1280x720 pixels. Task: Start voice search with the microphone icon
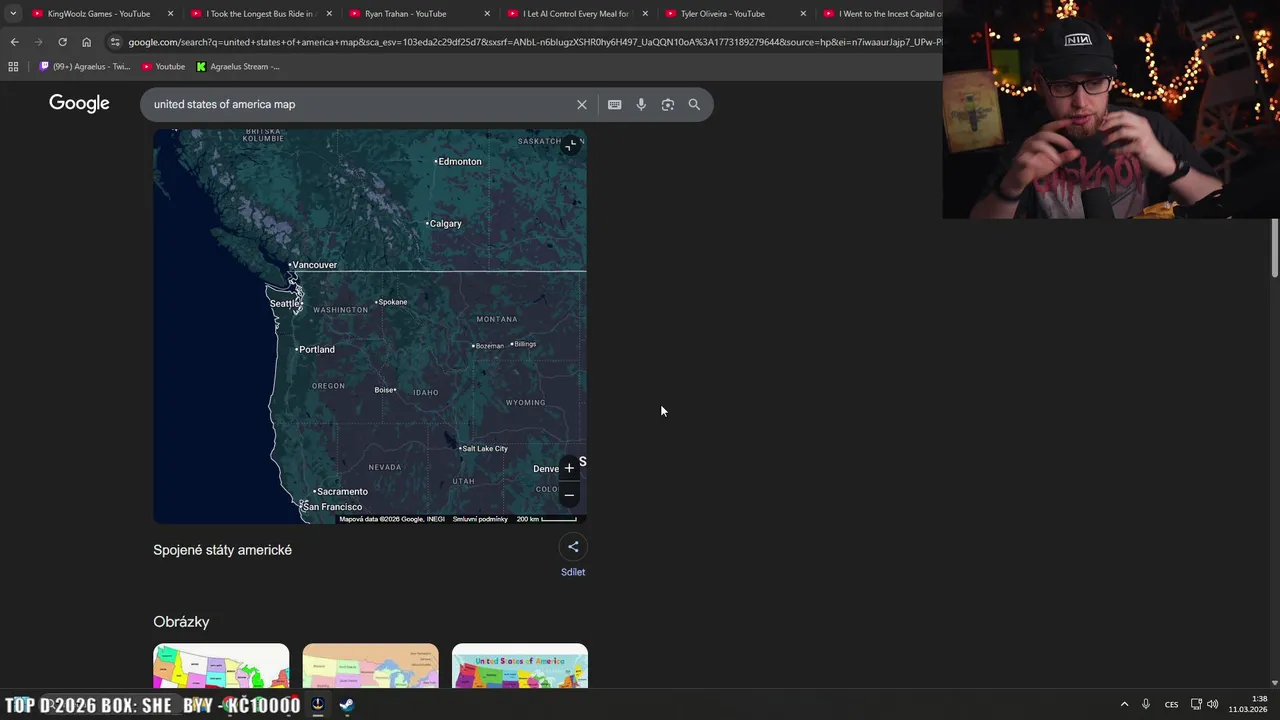coord(641,104)
